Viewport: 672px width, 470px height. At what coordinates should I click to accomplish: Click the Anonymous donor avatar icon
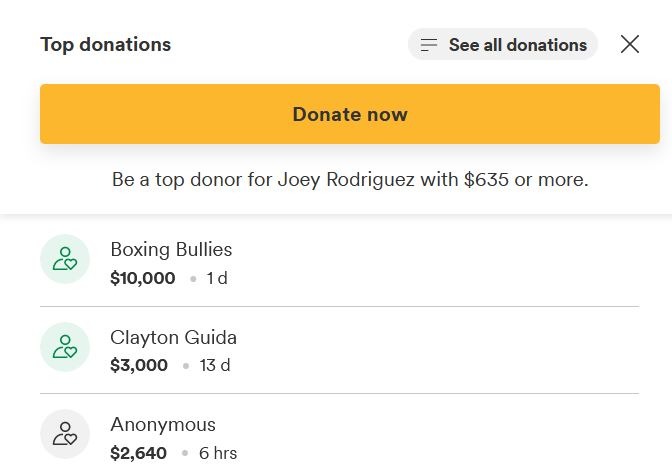(x=65, y=434)
